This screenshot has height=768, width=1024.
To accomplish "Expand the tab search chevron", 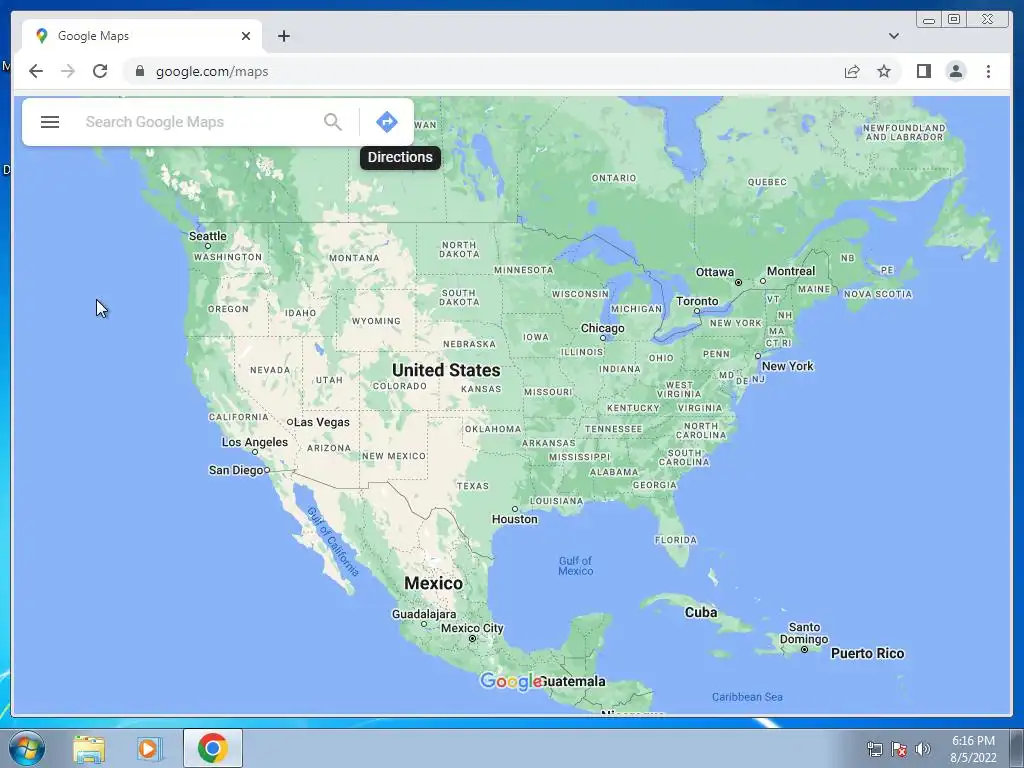I will coord(894,36).
